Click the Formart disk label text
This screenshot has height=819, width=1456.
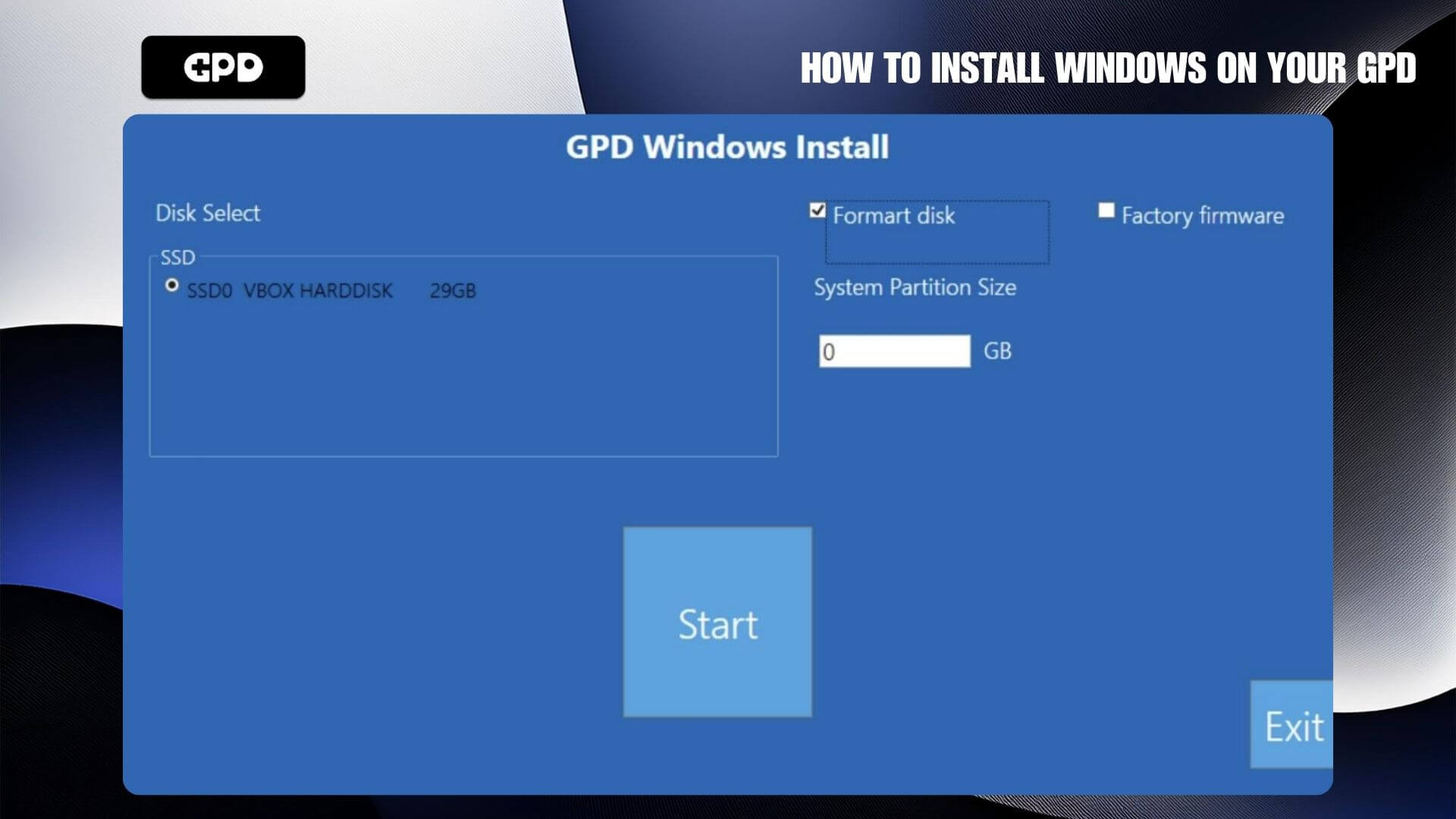tap(893, 216)
